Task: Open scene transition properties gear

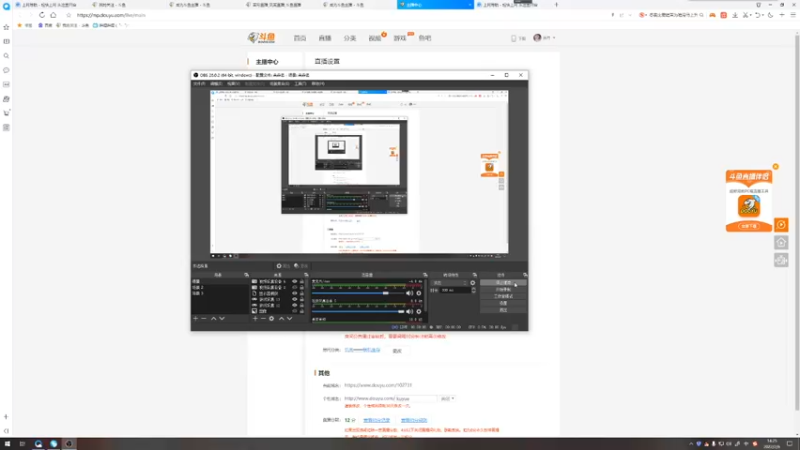Action: [472, 283]
